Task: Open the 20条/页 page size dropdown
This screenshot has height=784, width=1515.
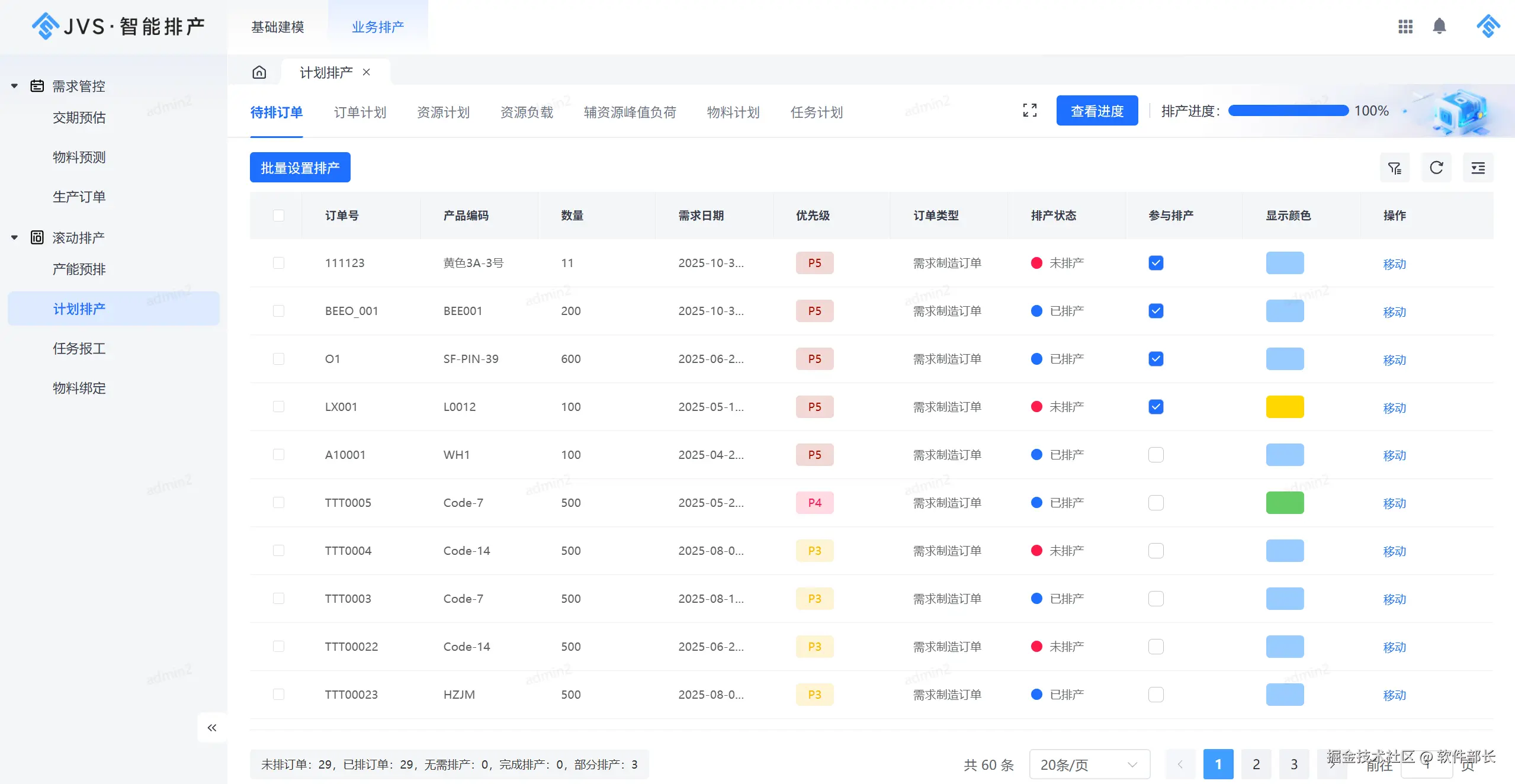Action: (x=1089, y=764)
